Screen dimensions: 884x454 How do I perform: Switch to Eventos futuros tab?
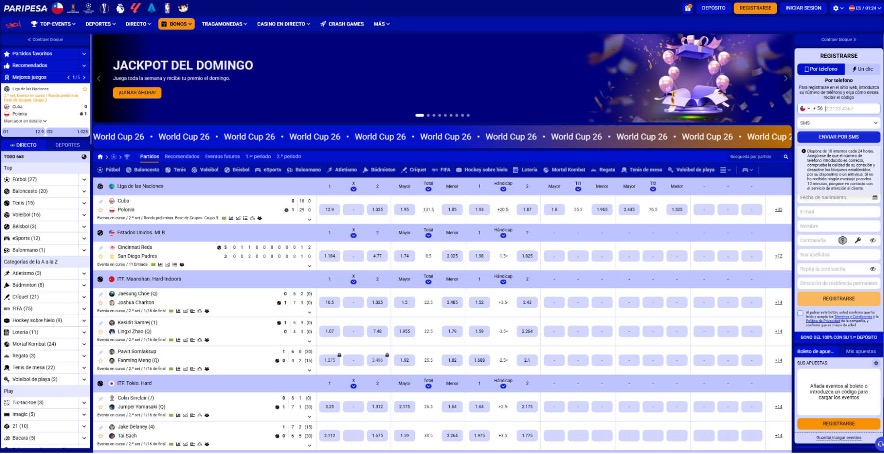222,156
